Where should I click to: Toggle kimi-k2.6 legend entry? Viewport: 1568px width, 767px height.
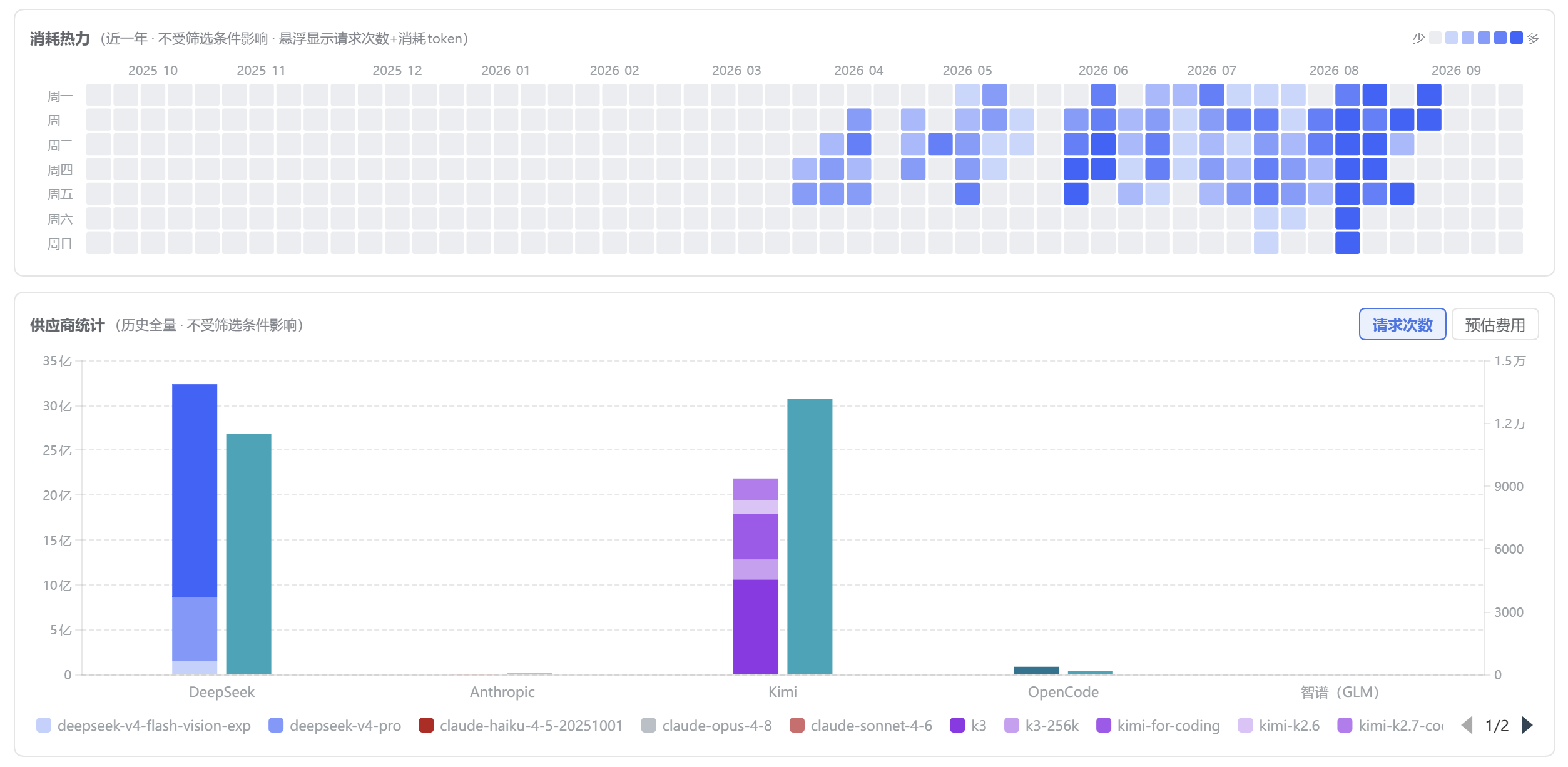click(x=1279, y=726)
